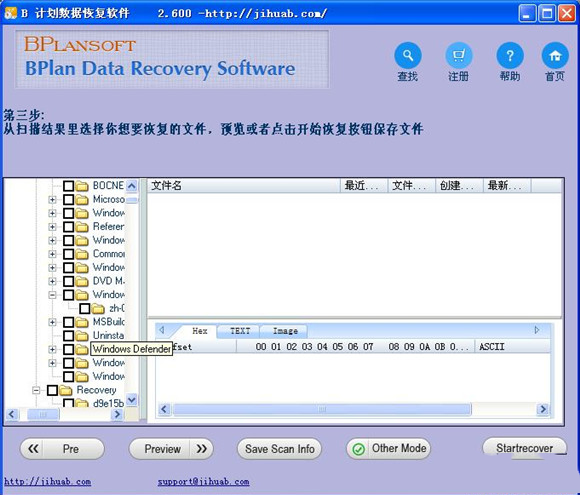Screen dimensions: 580x495
Task: Expand the Microso folder node
Action: point(52,199)
